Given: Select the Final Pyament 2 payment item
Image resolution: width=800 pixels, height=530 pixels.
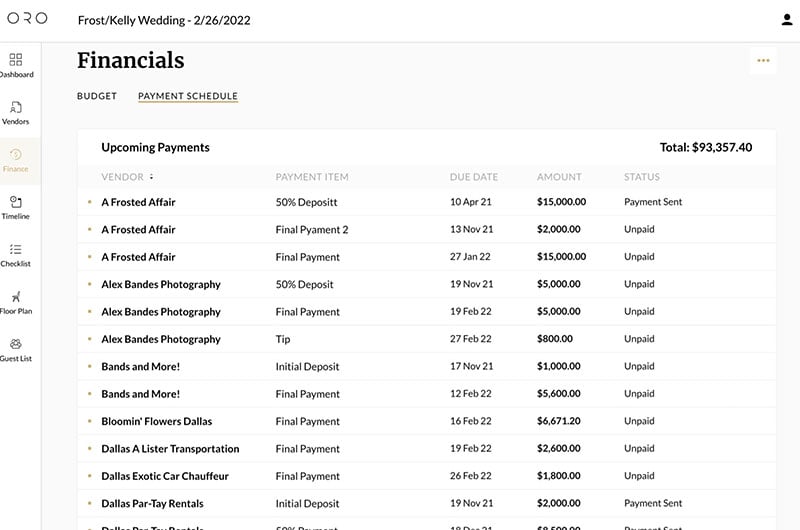Looking at the screenshot, I should click(x=312, y=230).
